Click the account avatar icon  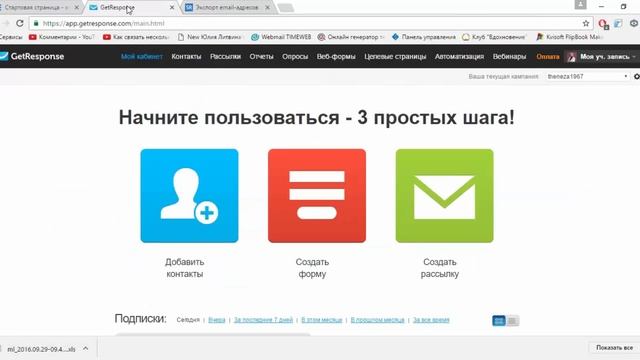pyautogui.click(x=571, y=57)
